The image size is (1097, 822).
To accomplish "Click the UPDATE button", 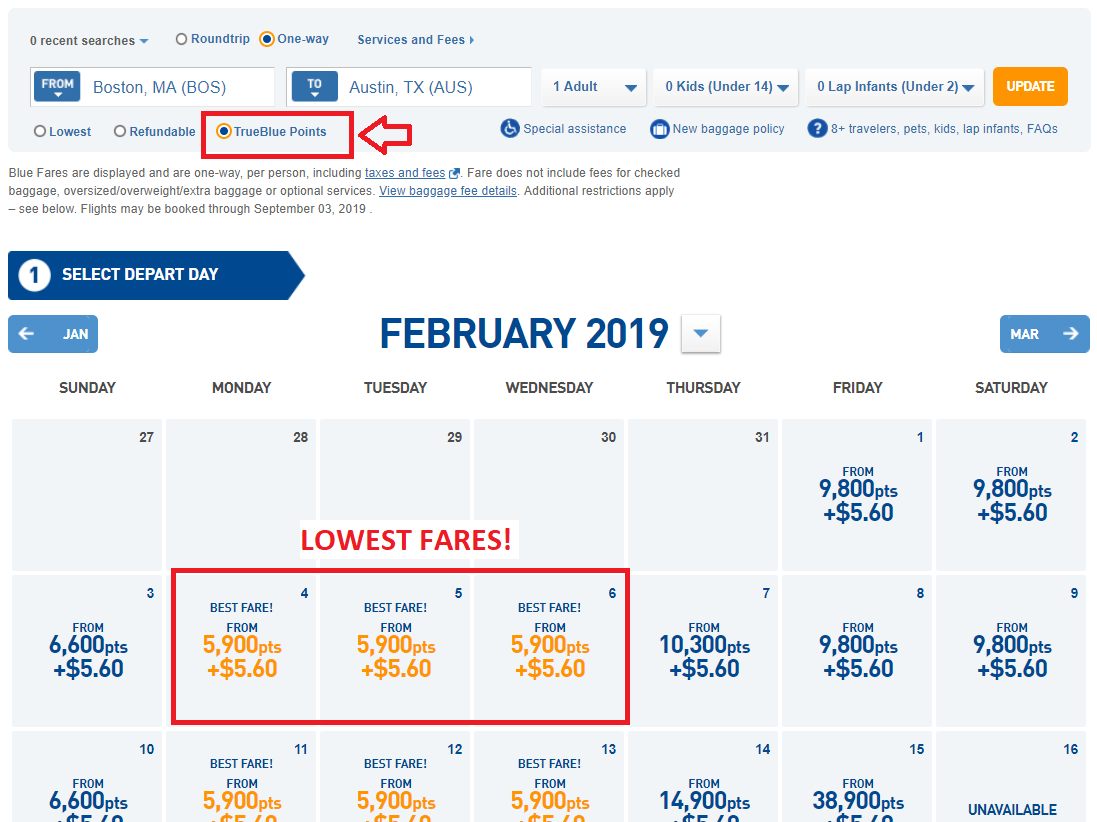I will tap(1030, 87).
